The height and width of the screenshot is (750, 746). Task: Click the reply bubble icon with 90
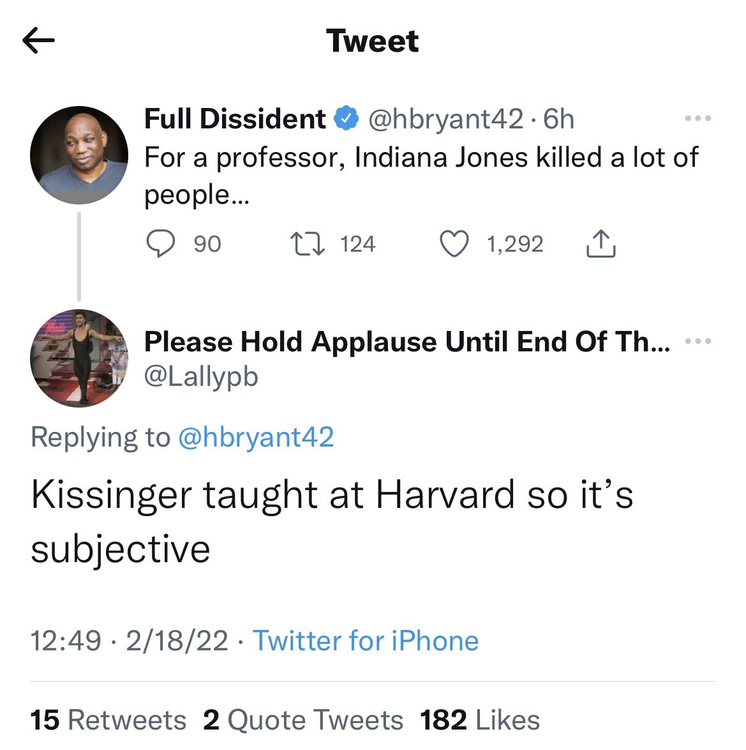pos(162,243)
